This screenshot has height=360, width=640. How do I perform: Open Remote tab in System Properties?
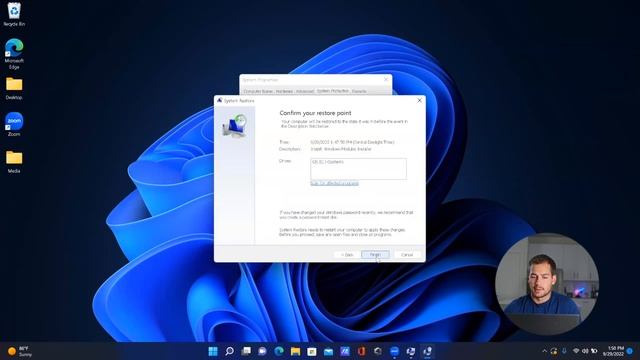[359, 91]
